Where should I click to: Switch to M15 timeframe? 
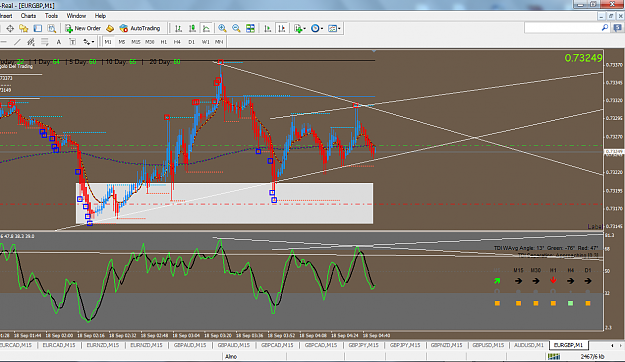tap(136, 42)
